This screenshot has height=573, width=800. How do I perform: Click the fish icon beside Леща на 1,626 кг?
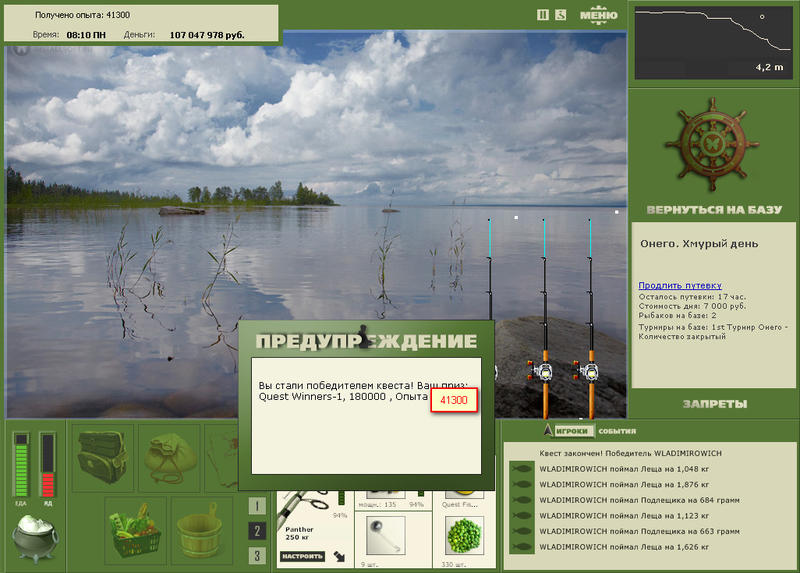(522, 547)
